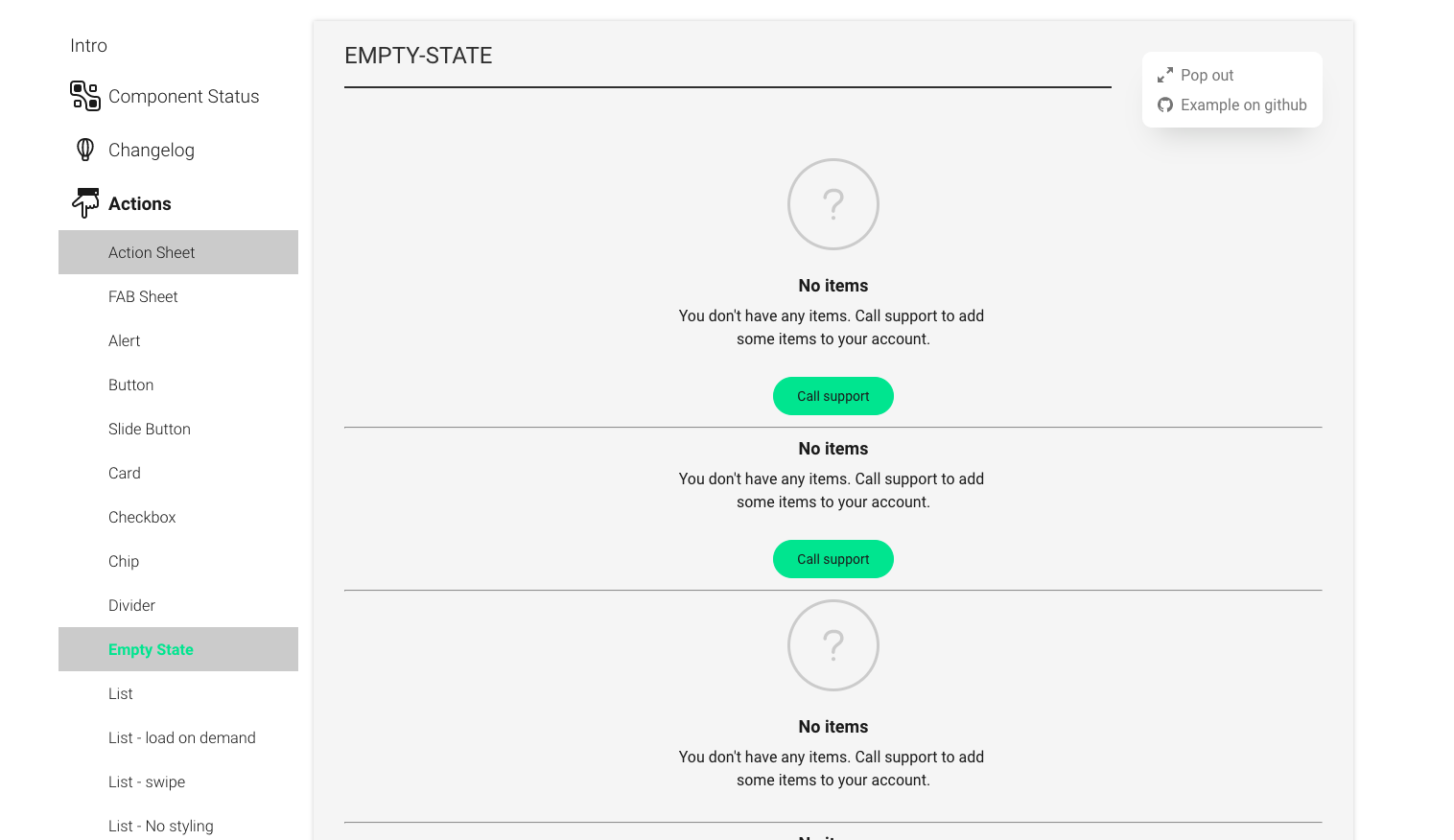Open the Example on github link

1244,105
